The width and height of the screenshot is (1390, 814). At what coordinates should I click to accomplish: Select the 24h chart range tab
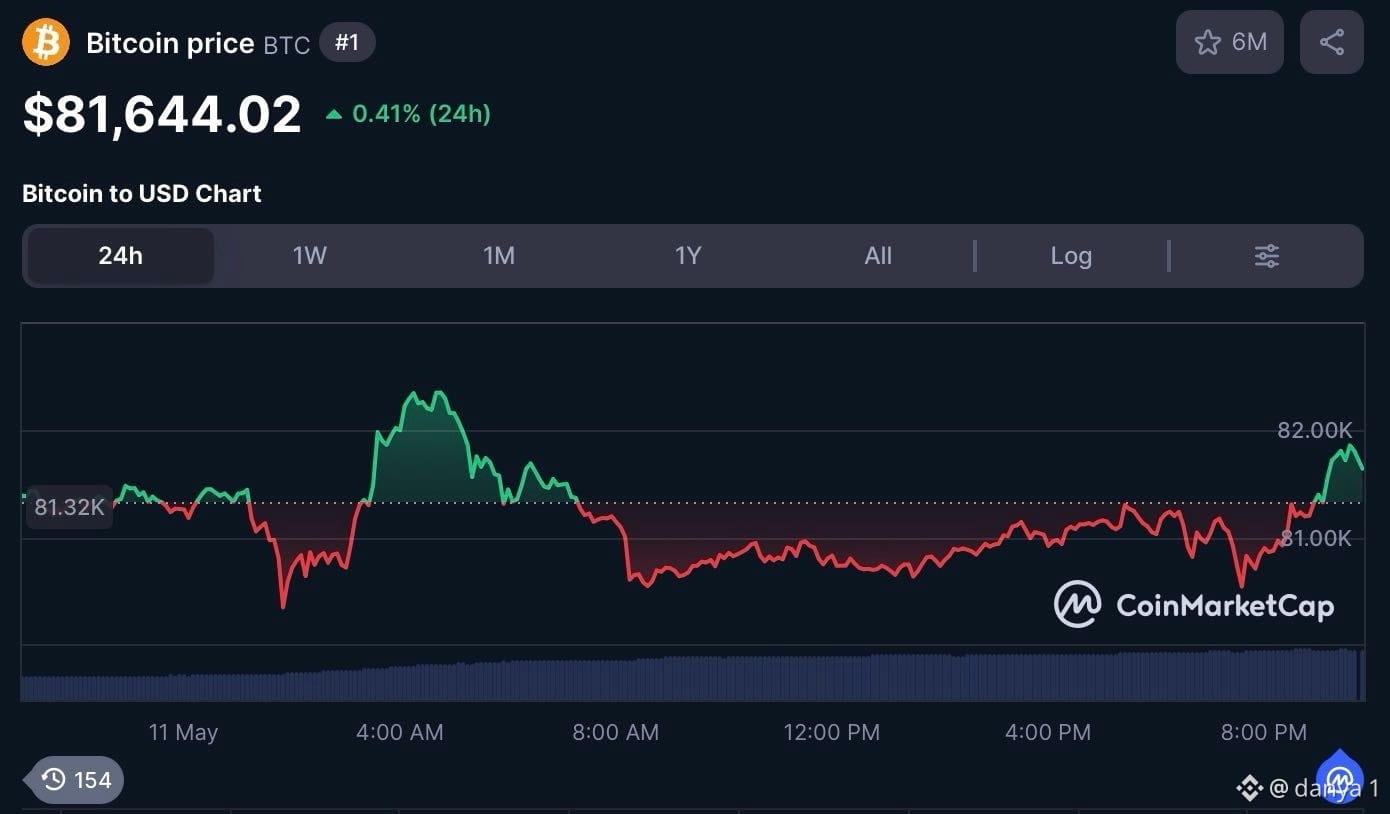(x=120, y=256)
